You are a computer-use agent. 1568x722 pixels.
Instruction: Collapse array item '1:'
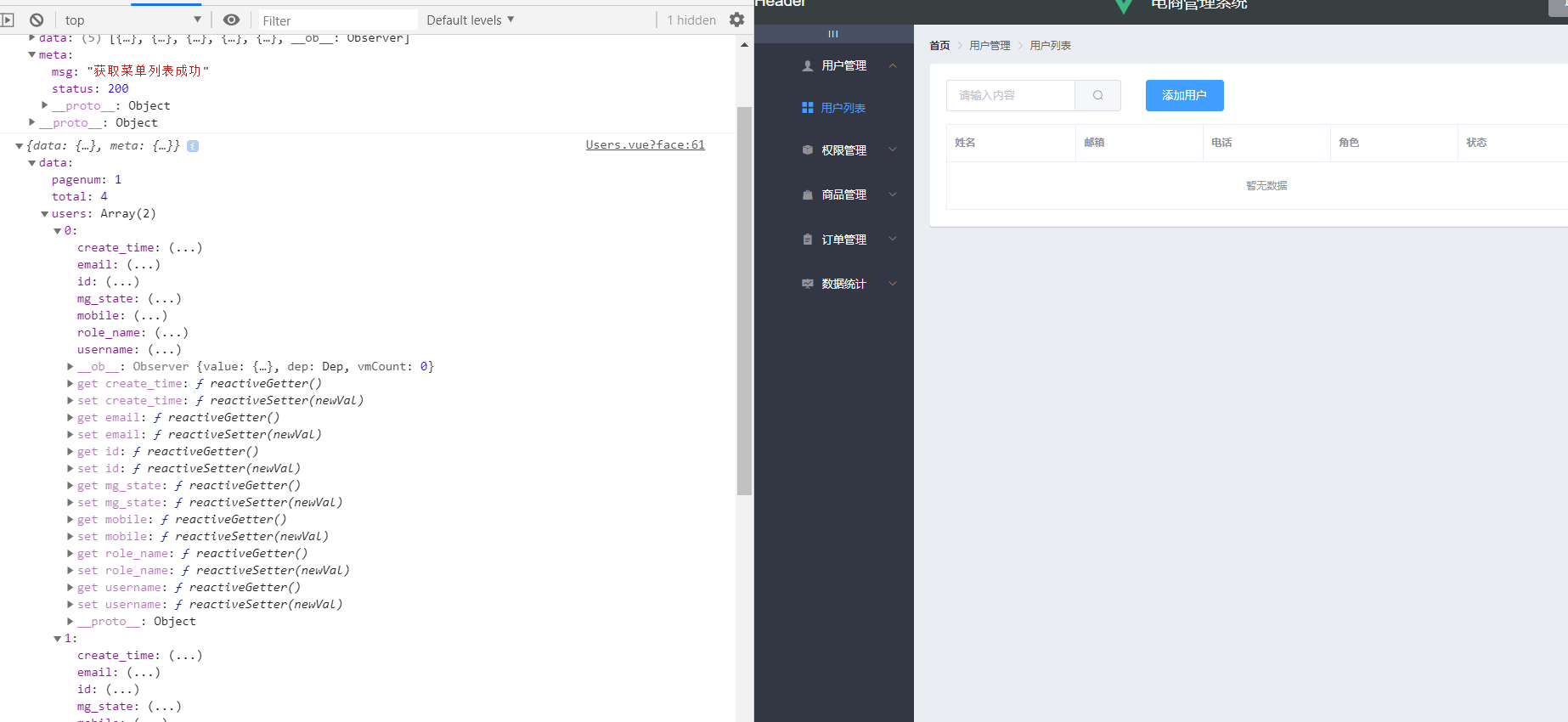[57, 639]
